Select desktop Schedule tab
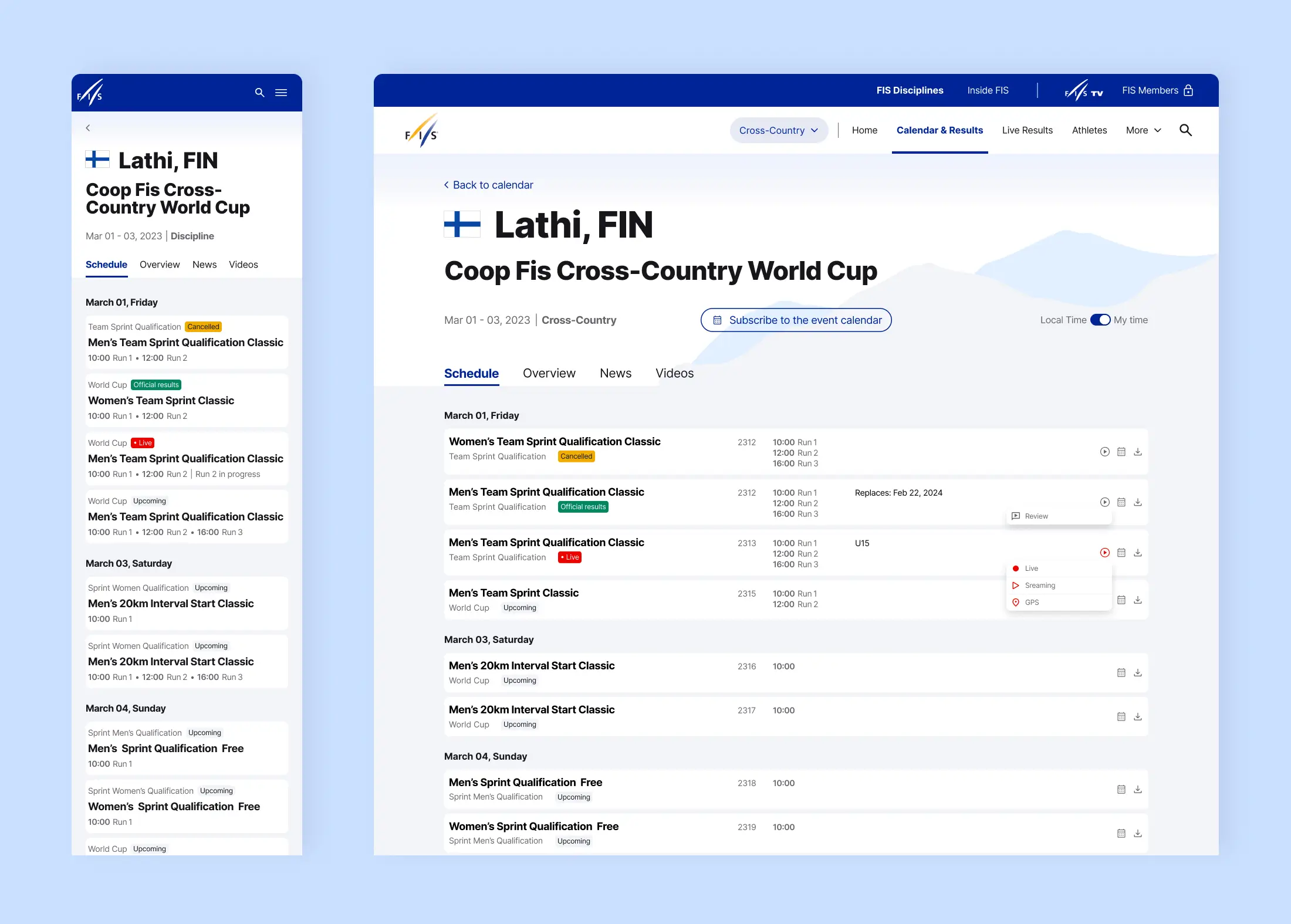 471,373
